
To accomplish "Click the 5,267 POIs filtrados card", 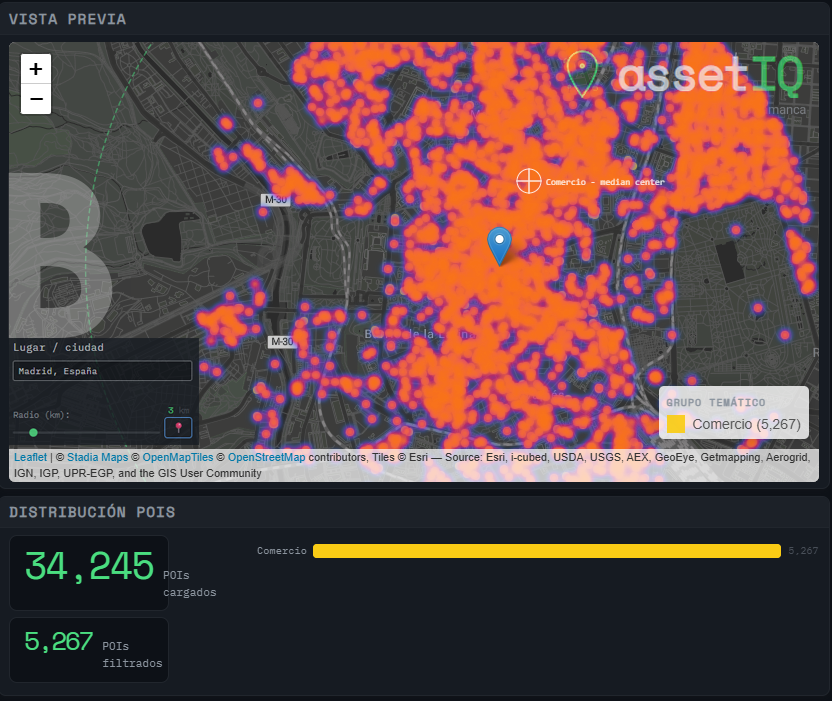I will pos(89,650).
